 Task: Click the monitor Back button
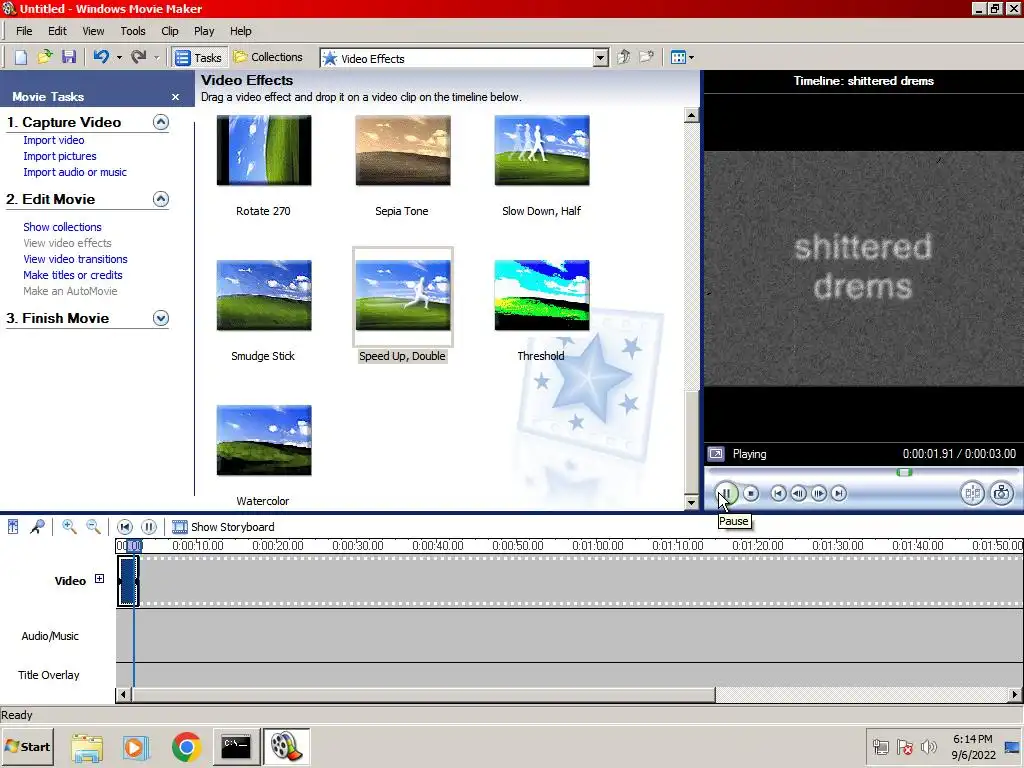[x=778, y=494]
